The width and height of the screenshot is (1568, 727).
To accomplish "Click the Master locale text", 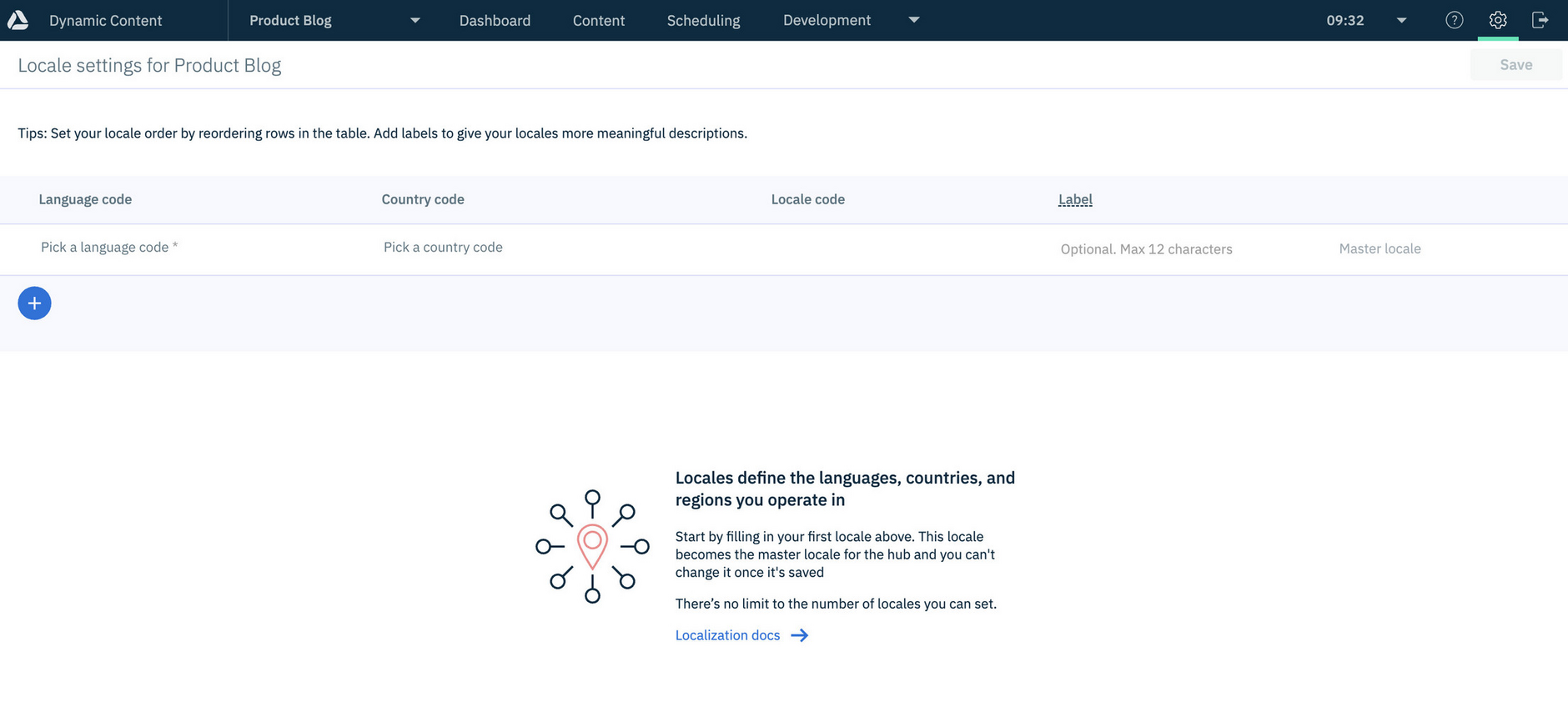I will pyautogui.click(x=1380, y=248).
